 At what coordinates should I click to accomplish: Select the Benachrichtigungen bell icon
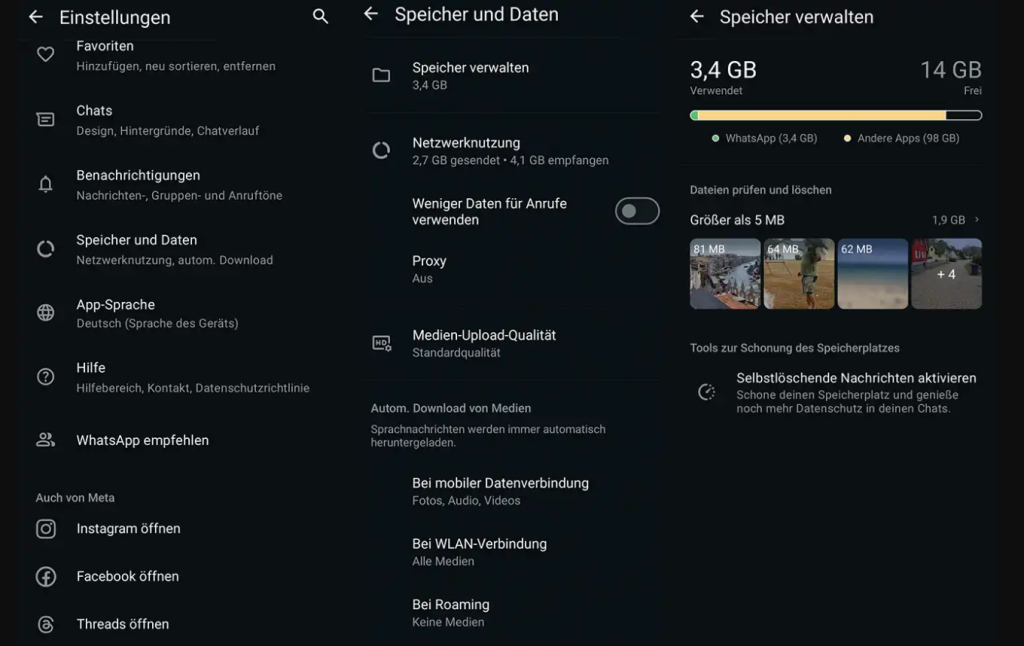tap(45, 185)
